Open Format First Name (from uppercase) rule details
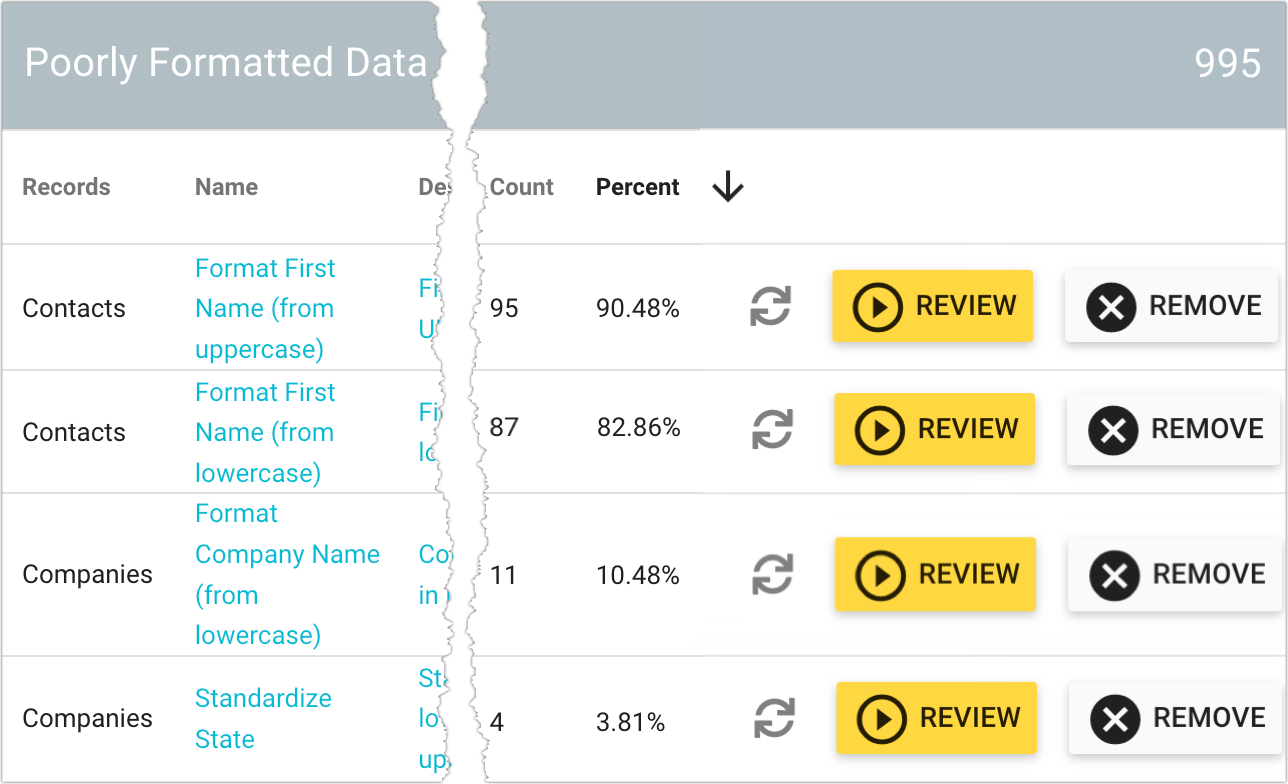The image size is (1288, 784). [264, 308]
